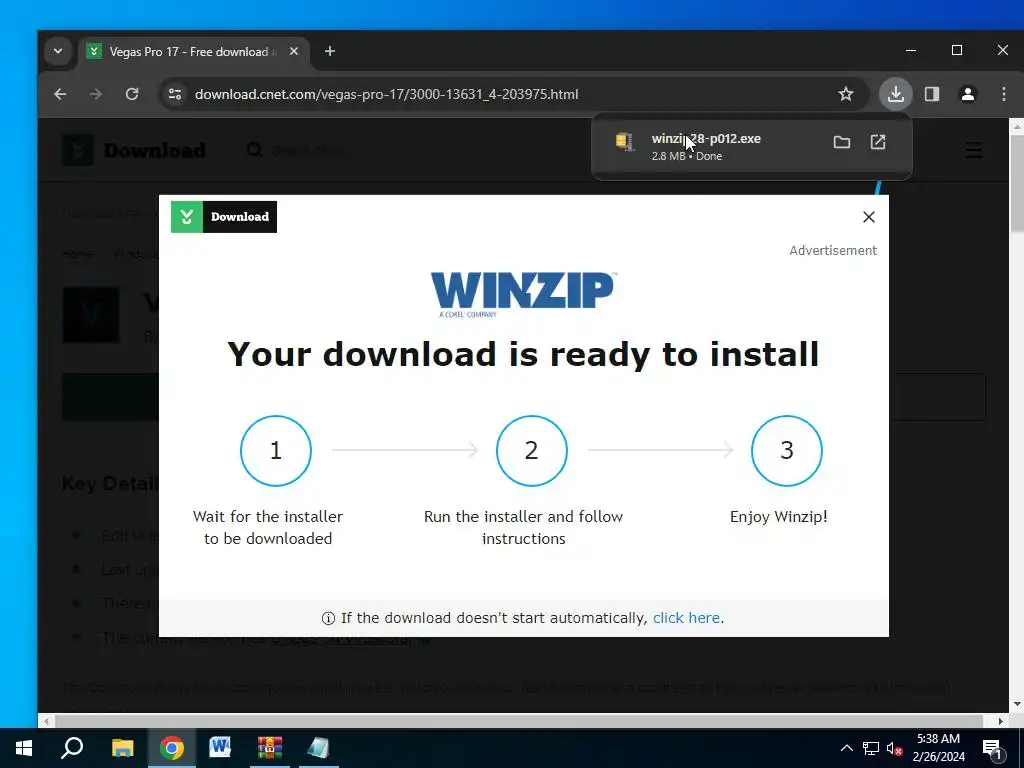Show hidden system tray icons
This screenshot has width=1024, height=768.
point(846,748)
